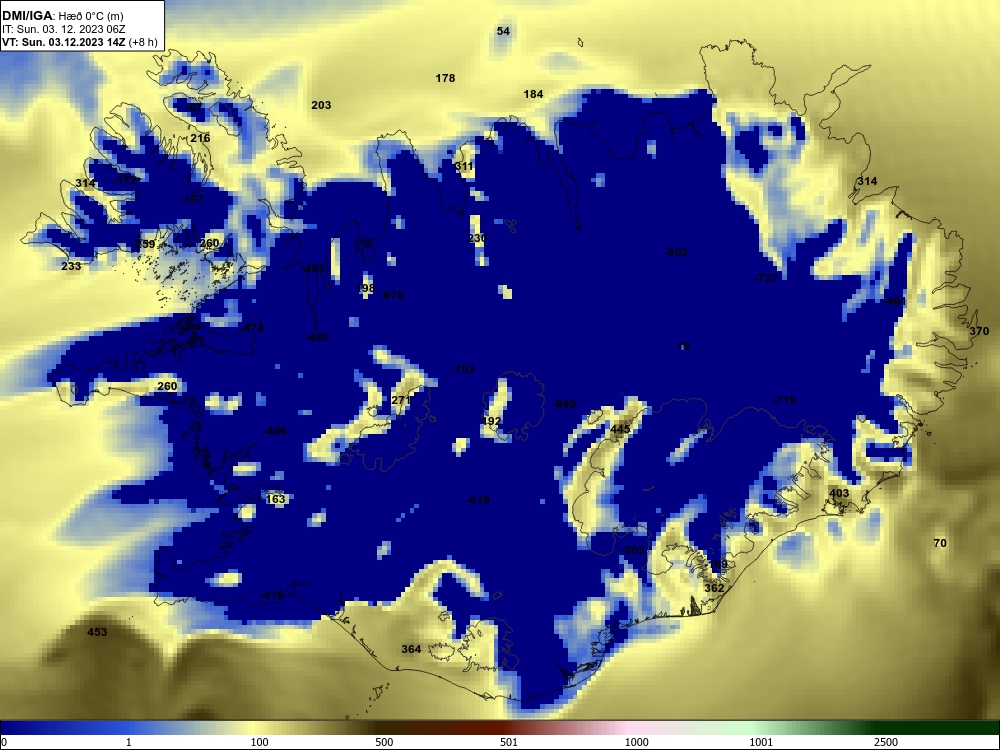
Task: Click the value label 453
Action: 97,633
